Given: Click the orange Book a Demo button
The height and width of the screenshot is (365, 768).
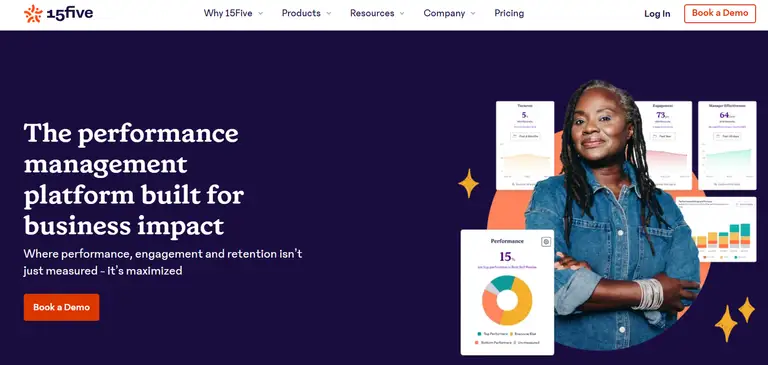Looking at the screenshot, I should 61,307.
